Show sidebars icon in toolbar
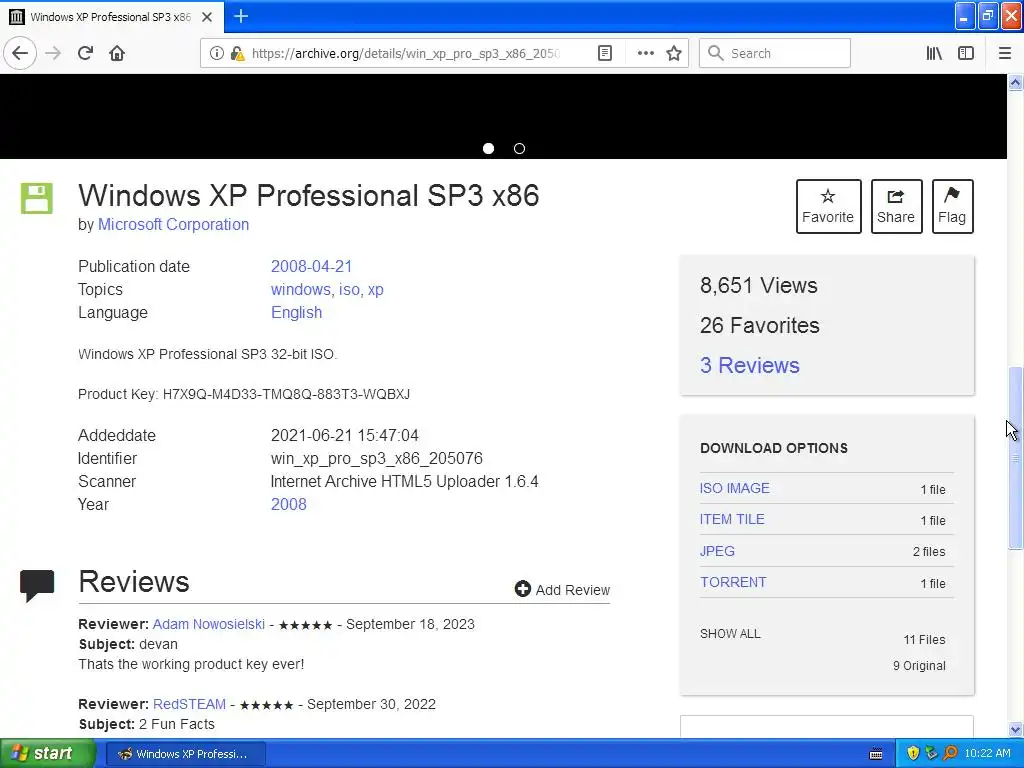 tap(966, 54)
